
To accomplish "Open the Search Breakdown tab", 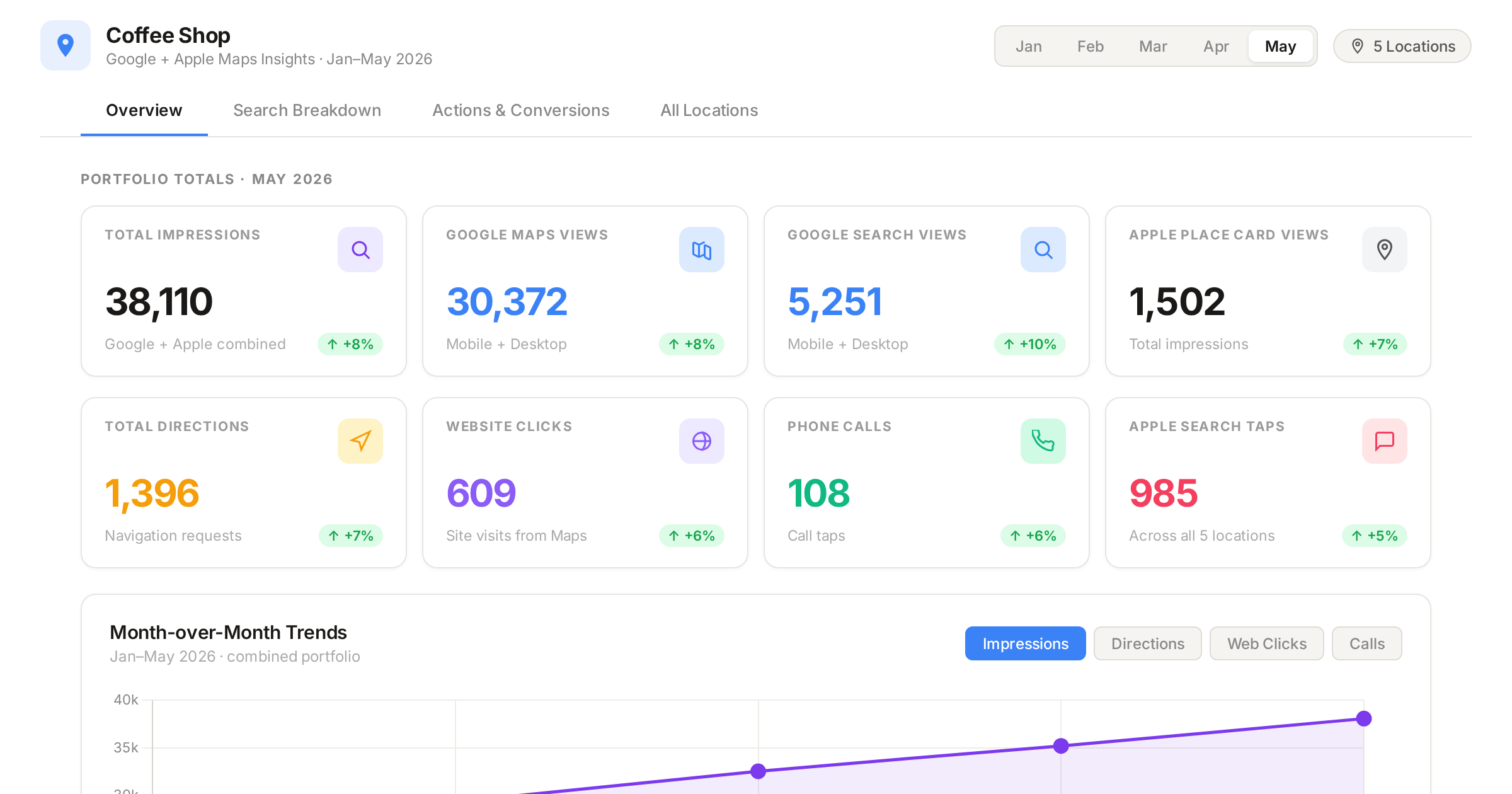I will tap(307, 110).
